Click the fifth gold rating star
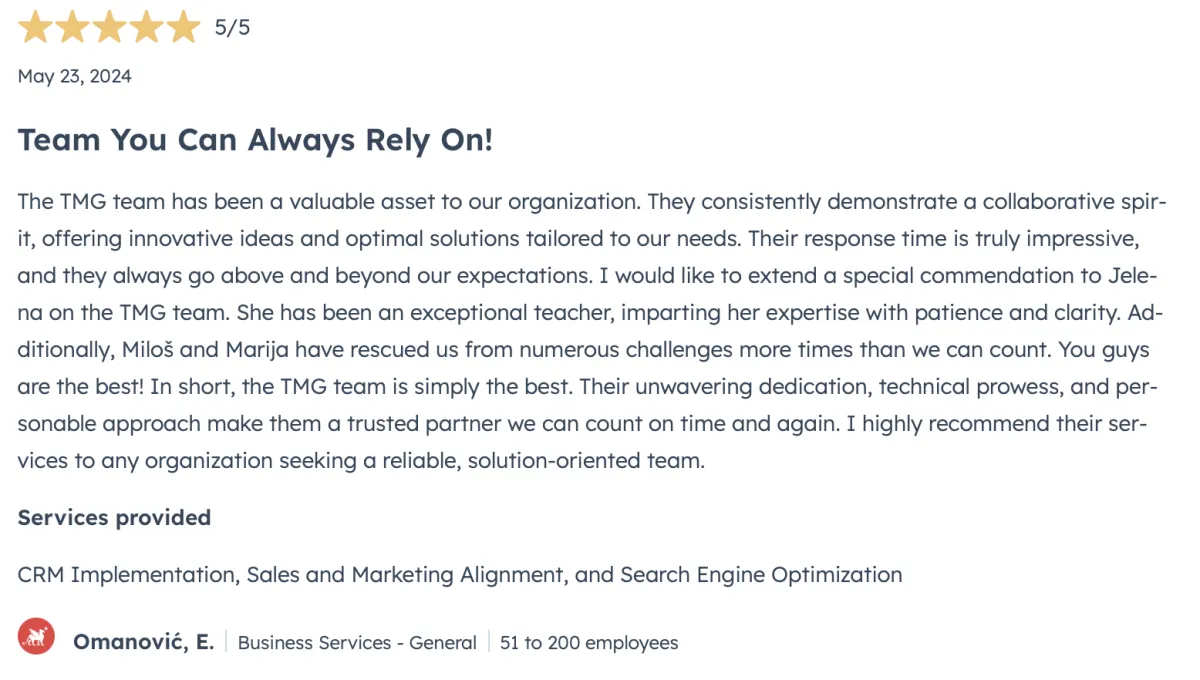The image size is (1200, 680). tap(183, 27)
